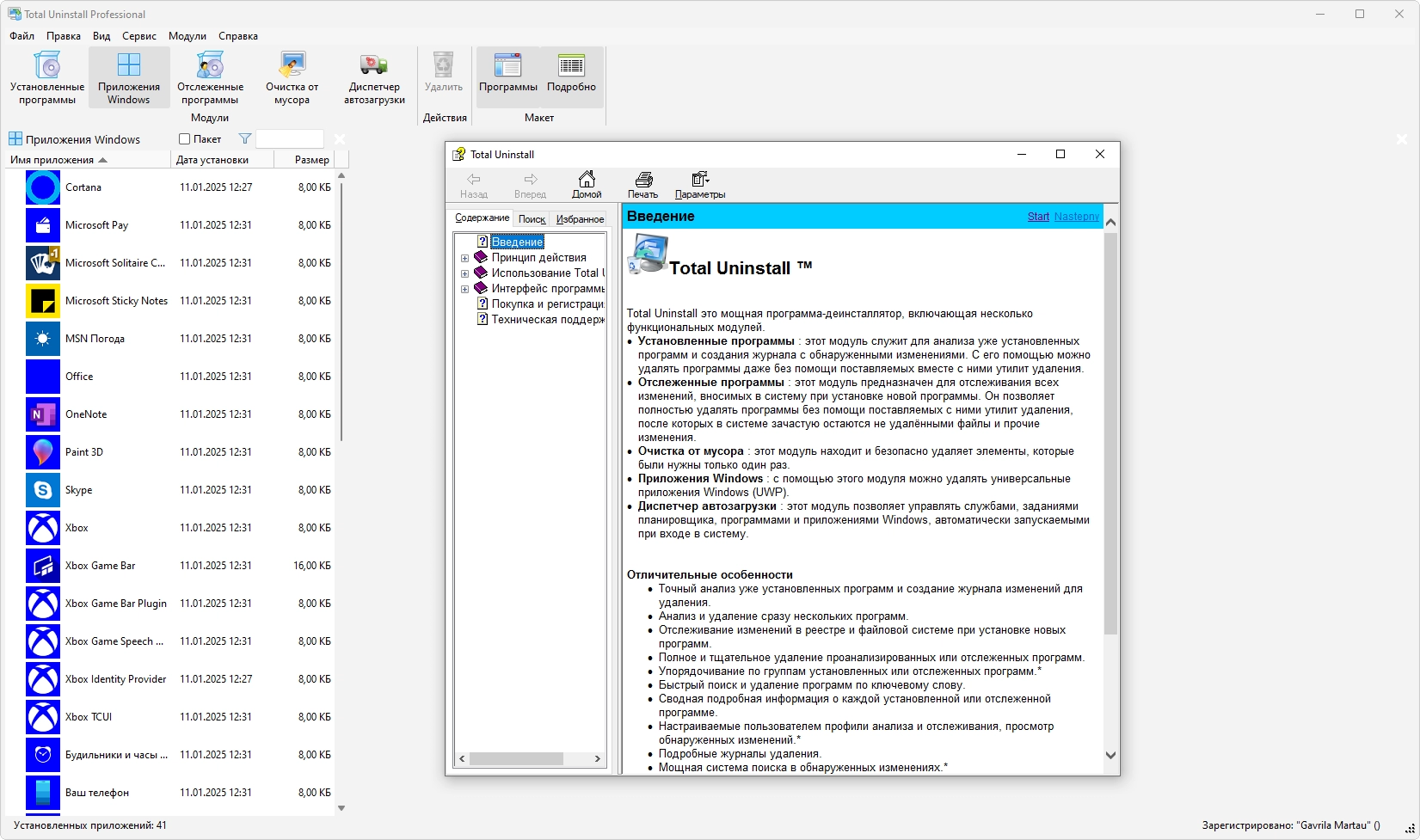Viewport: 1420px width, 840px height.
Task: Click the Домой button in help window
Action: (x=587, y=185)
